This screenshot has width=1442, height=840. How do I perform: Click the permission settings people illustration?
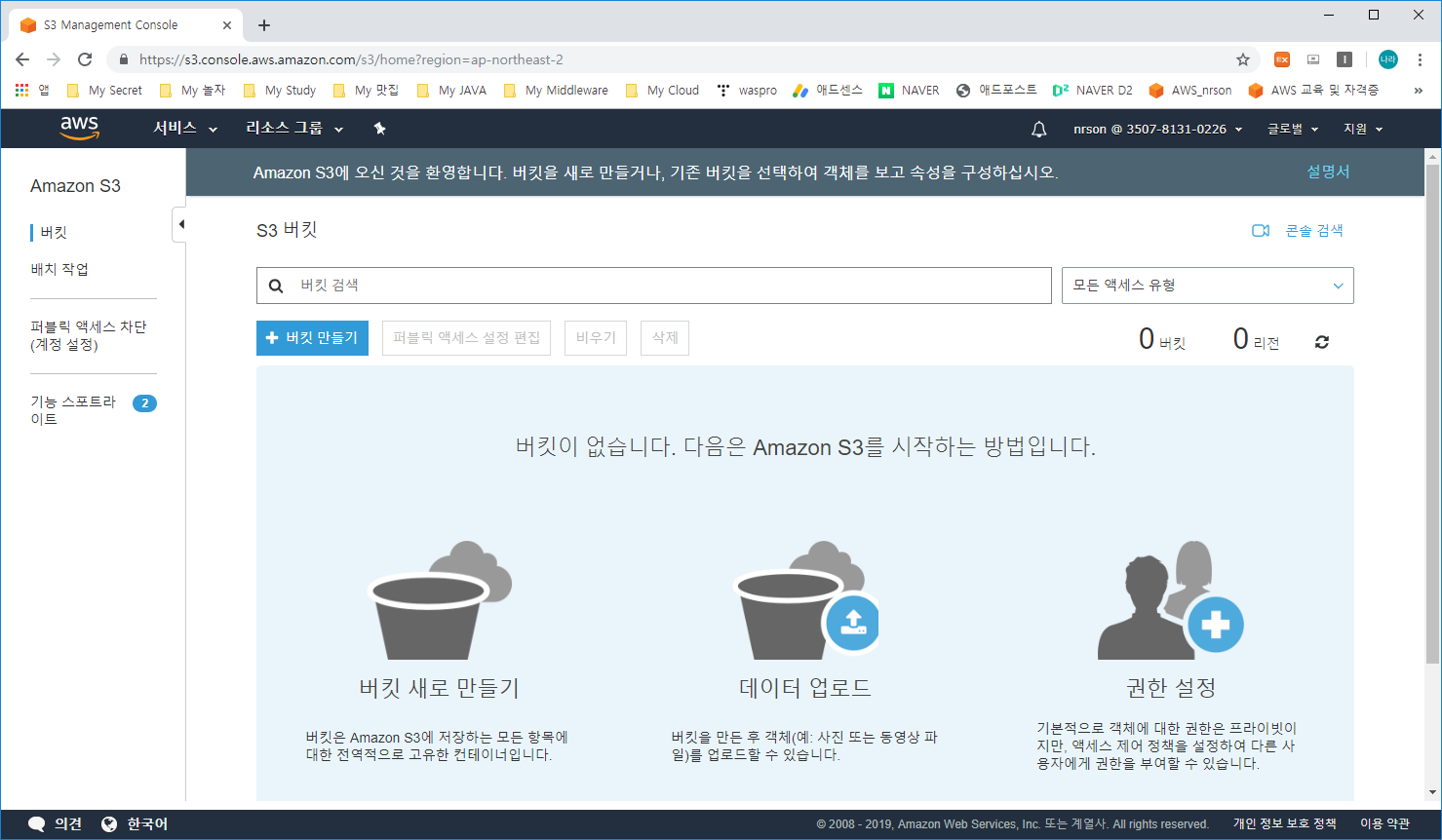click(1170, 600)
